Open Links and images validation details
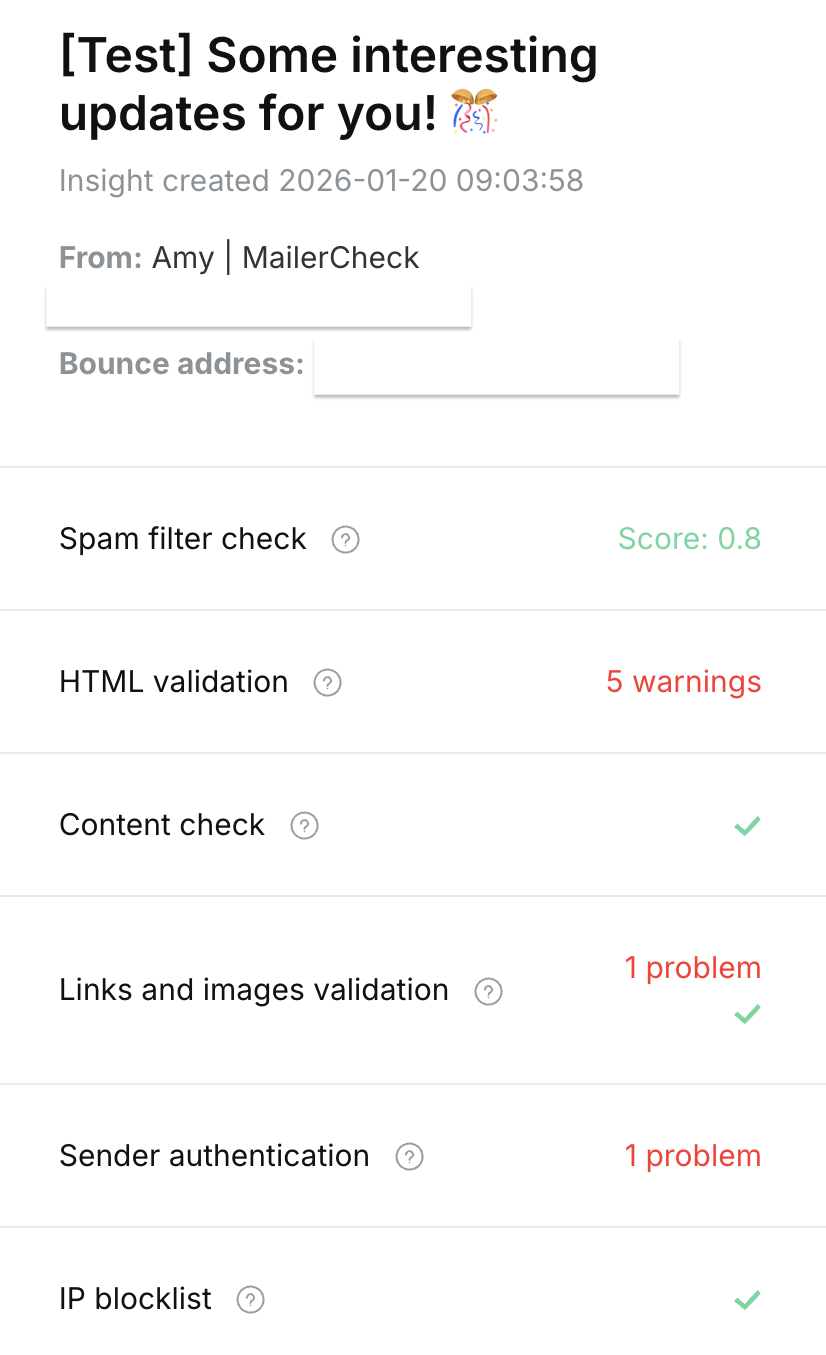The image size is (826, 1355). click(254, 990)
